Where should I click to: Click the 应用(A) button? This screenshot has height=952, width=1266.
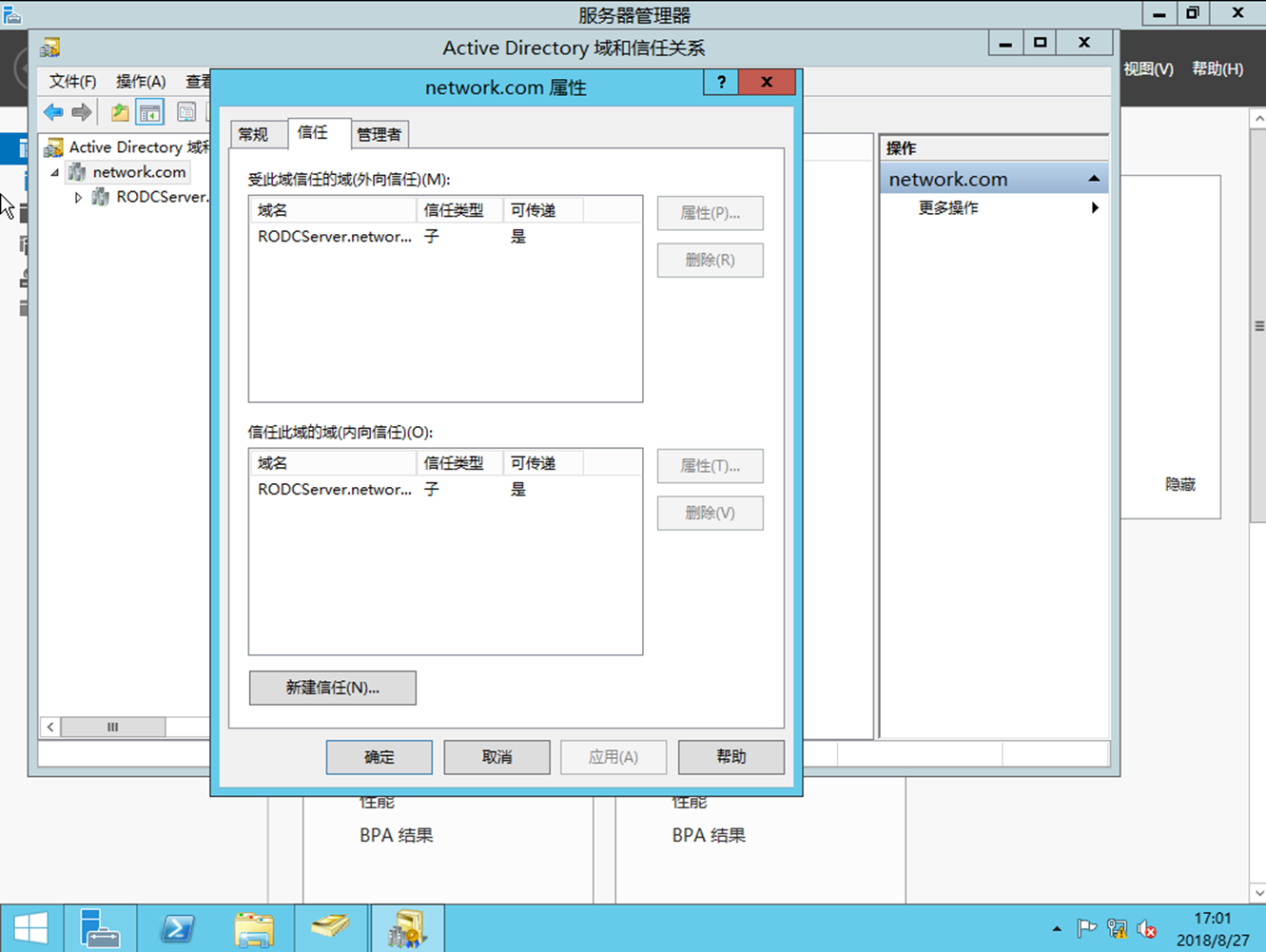point(614,757)
